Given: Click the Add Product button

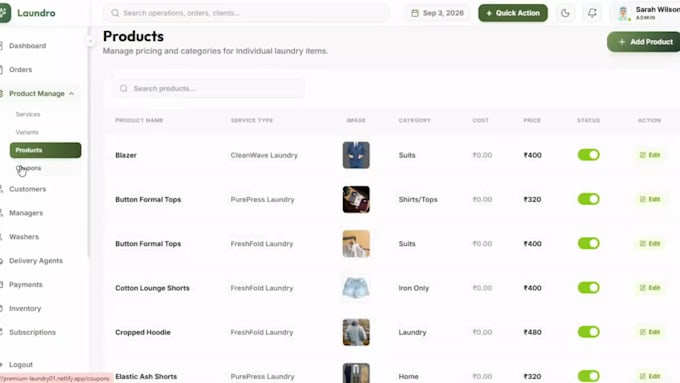Looking at the screenshot, I should 644,42.
